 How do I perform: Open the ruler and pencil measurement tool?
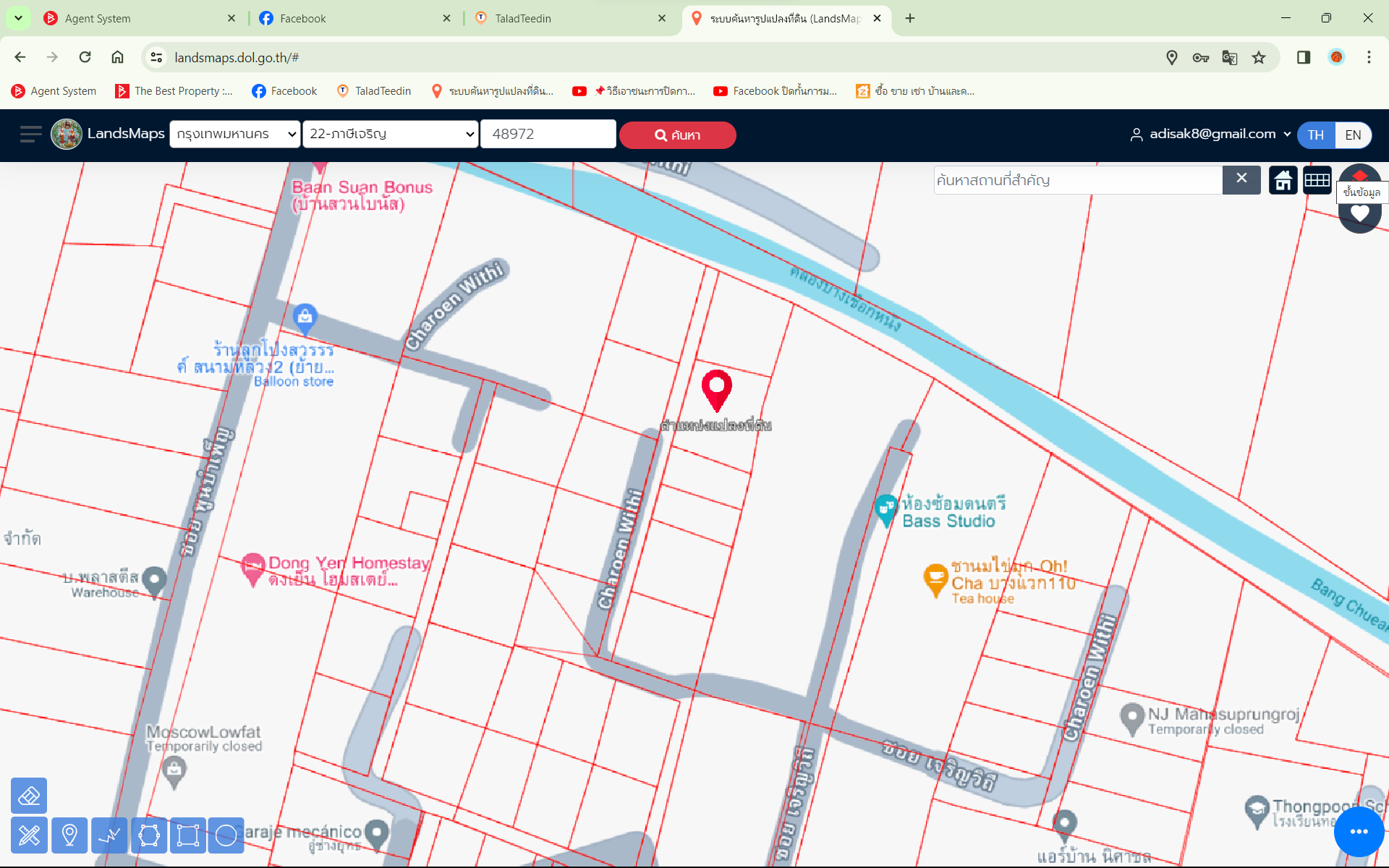[x=29, y=835]
